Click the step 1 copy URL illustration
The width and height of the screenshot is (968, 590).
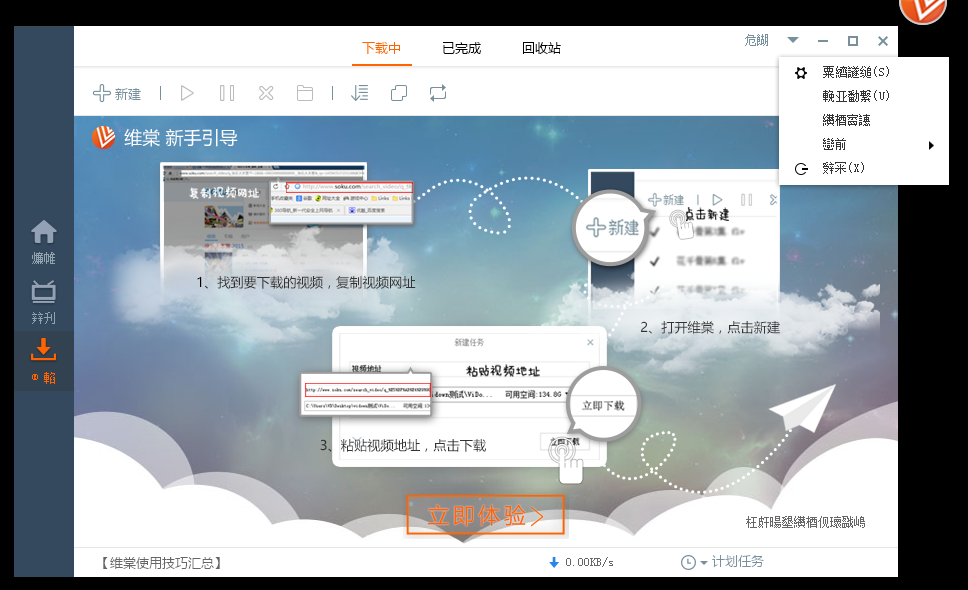[286, 218]
